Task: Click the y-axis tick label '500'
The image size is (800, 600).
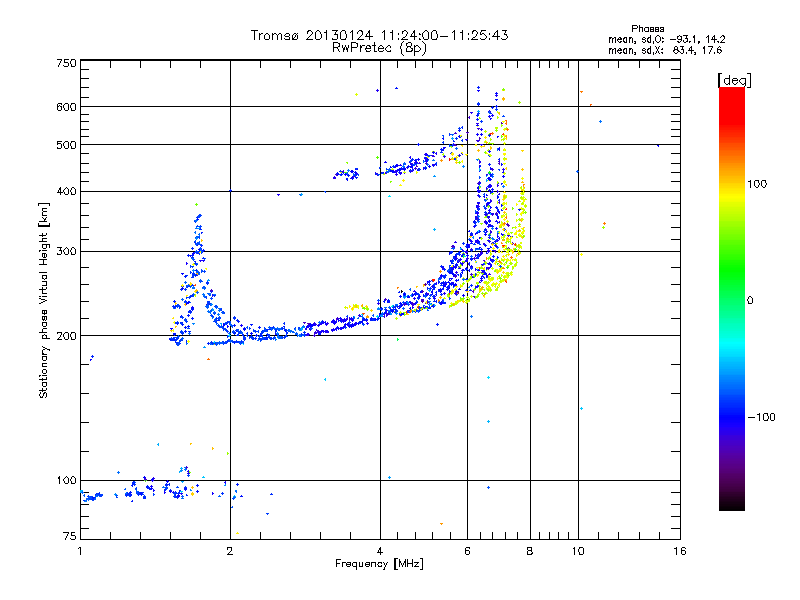Action: [x=66, y=145]
